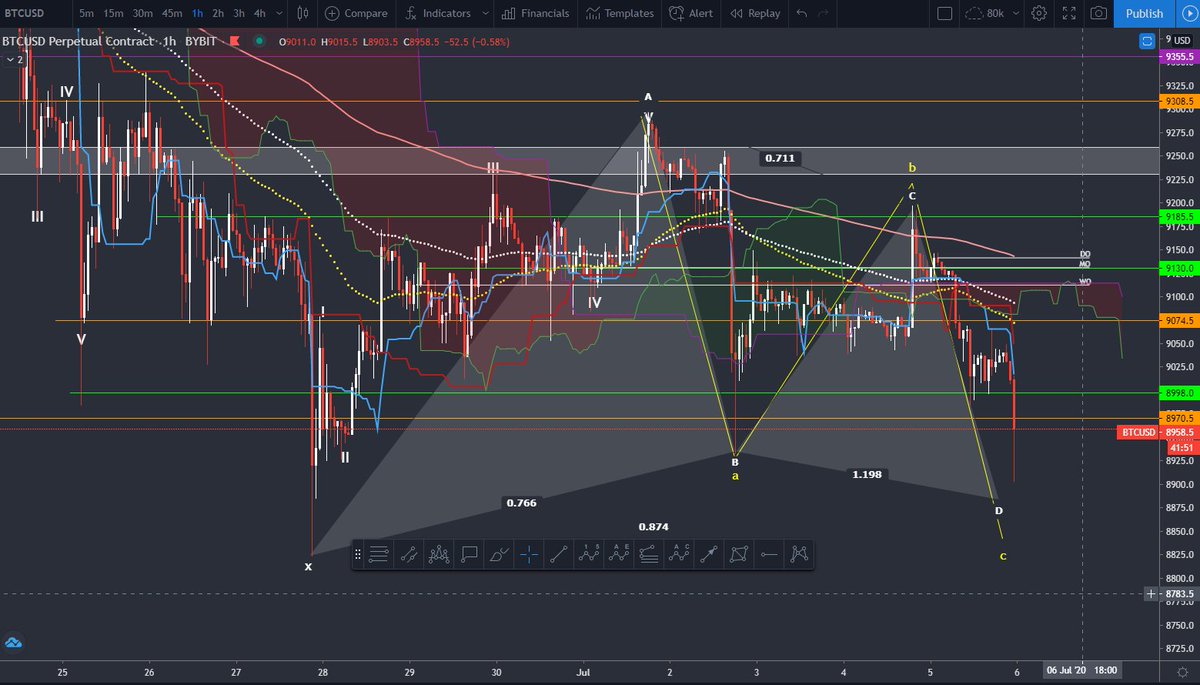Select the 5m timeframe

pos(87,13)
